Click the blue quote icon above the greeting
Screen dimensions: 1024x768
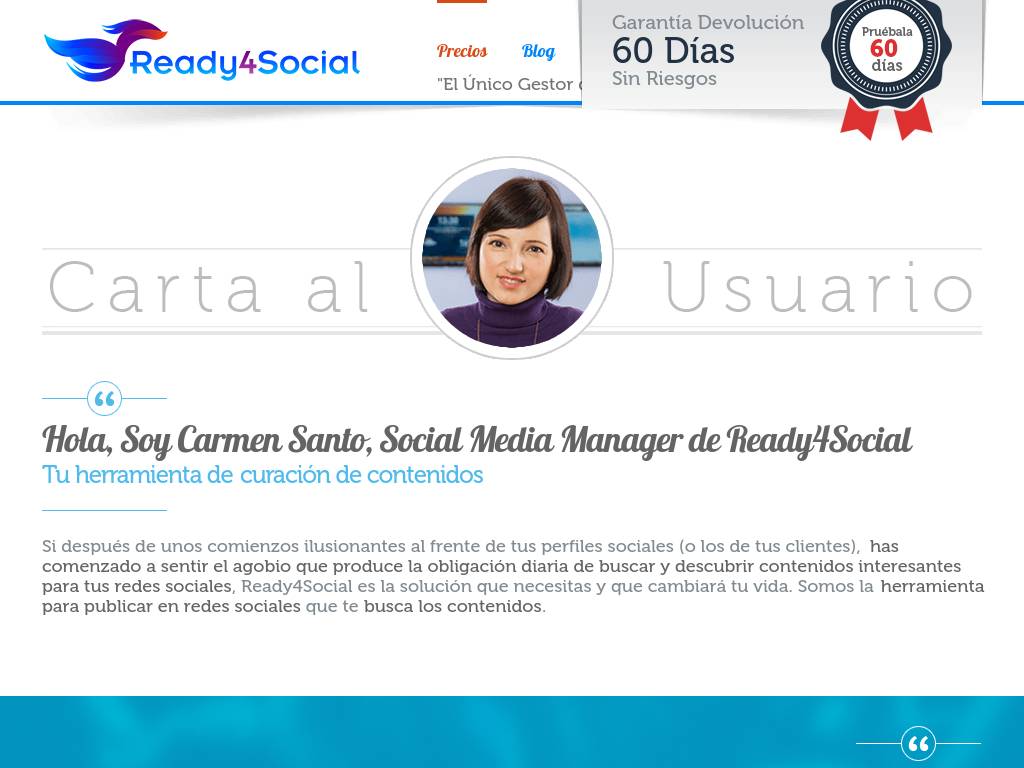104,398
